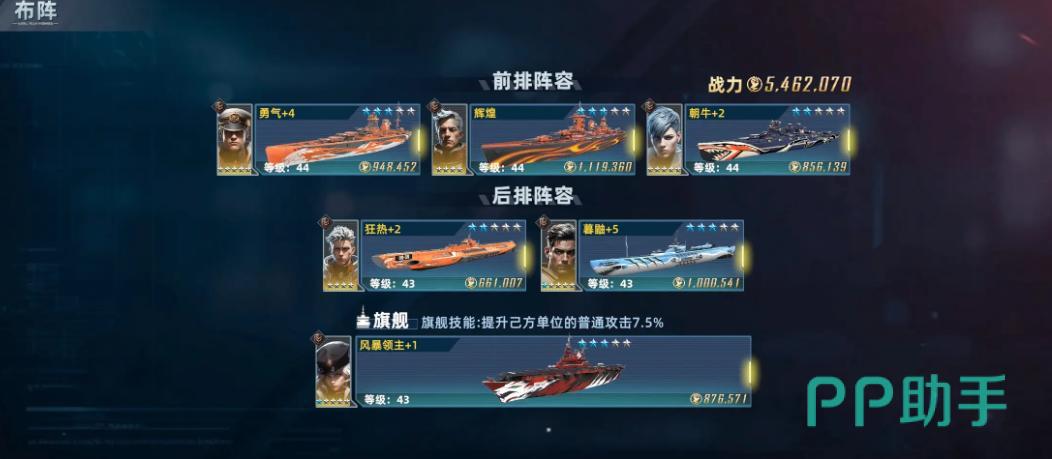Select the 暮融+5 commander portrait
This screenshot has width=1052, height=459.
coord(558,256)
